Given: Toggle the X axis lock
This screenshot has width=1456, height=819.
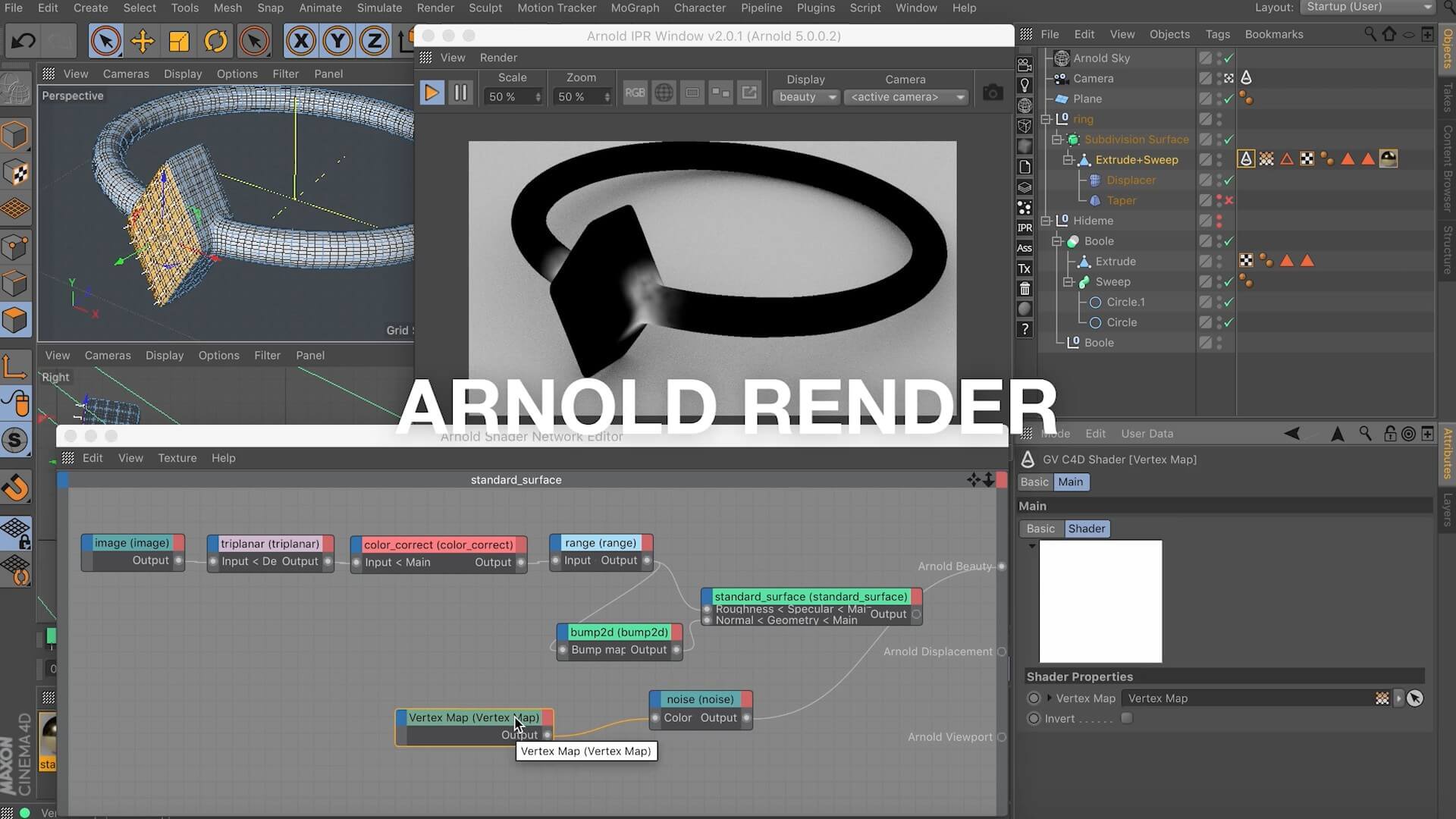Looking at the screenshot, I should point(301,41).
